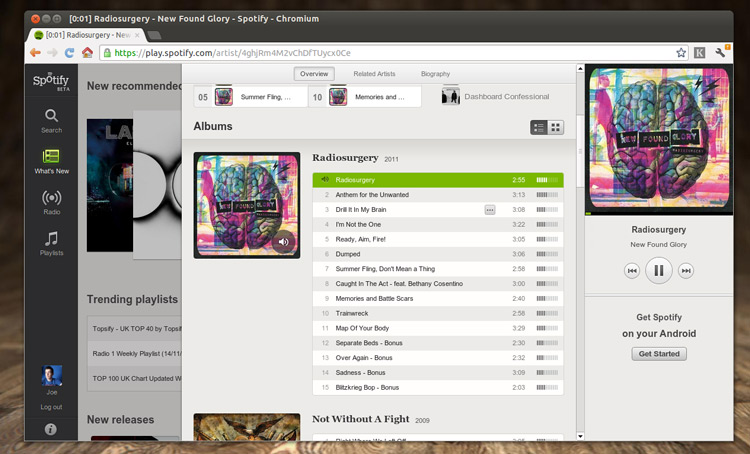This screenshot has height=454, width=750.
Task: Click the browser home icon
Action: (87, 52)
